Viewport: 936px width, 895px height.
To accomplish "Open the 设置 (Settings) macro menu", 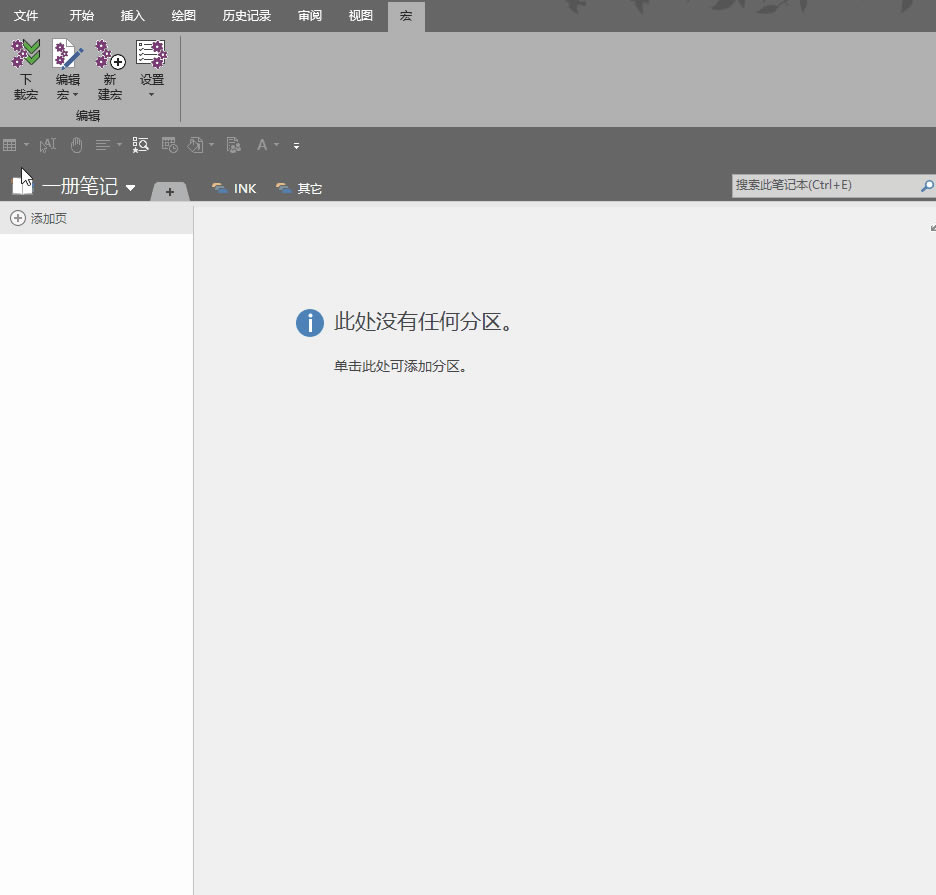I will tap(152, 69).
